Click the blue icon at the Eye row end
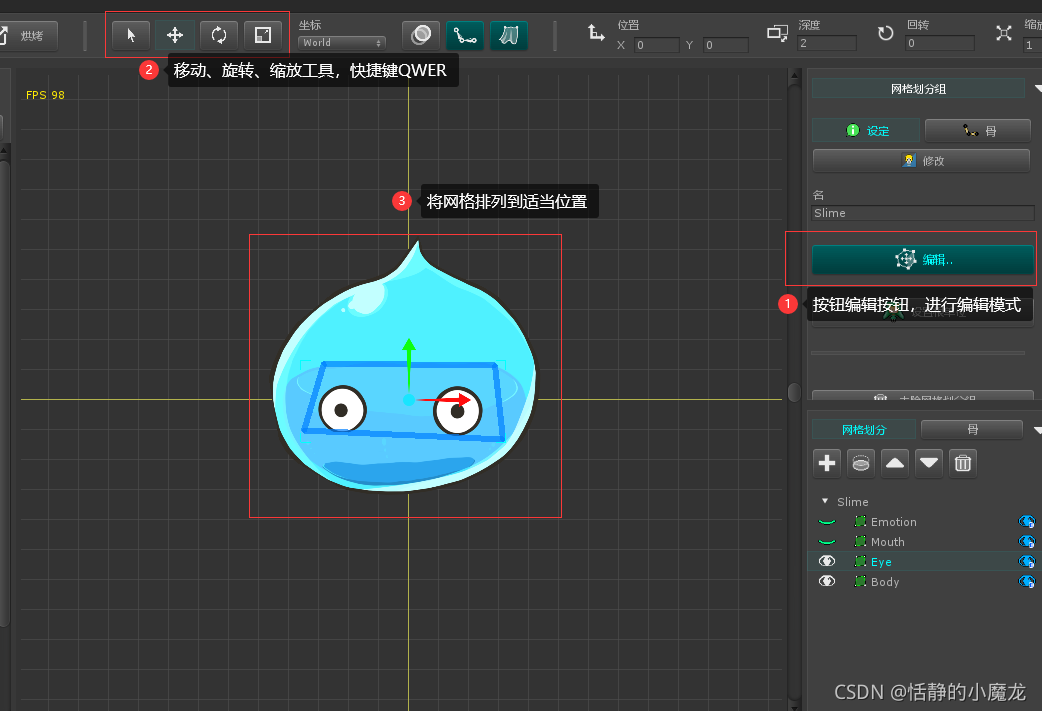 click(x=1026, y=561)
